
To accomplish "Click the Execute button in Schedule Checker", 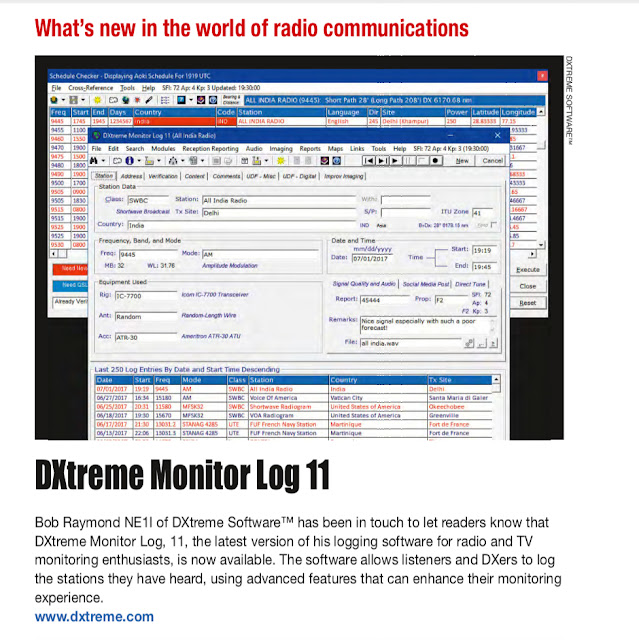I will point(528,270).
